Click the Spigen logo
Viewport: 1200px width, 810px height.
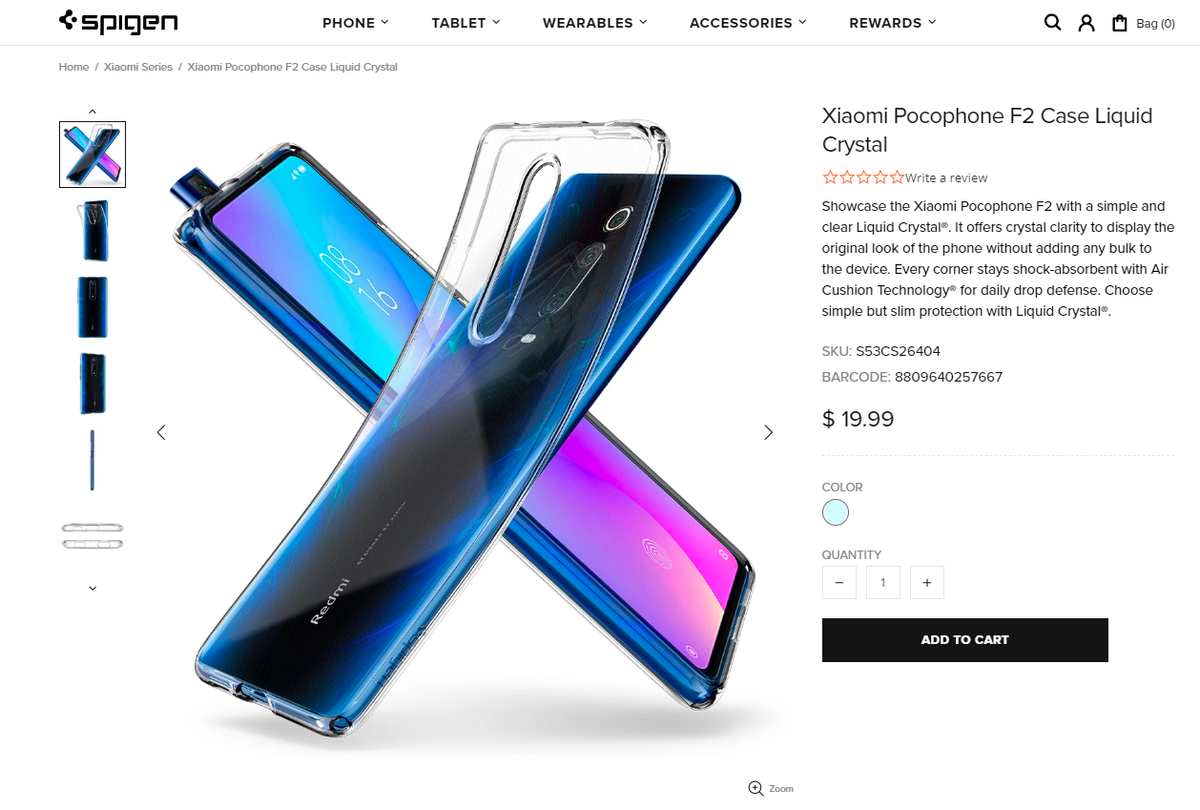[119, 22]
